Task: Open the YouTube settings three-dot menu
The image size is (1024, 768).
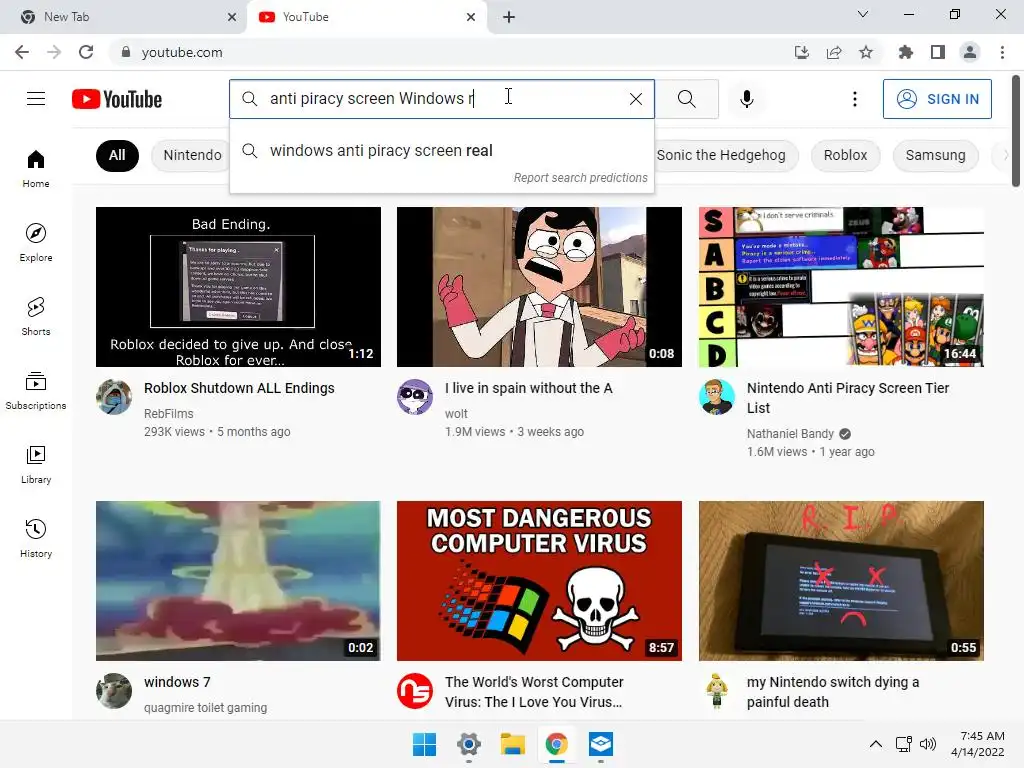Action: click(854, 99)
